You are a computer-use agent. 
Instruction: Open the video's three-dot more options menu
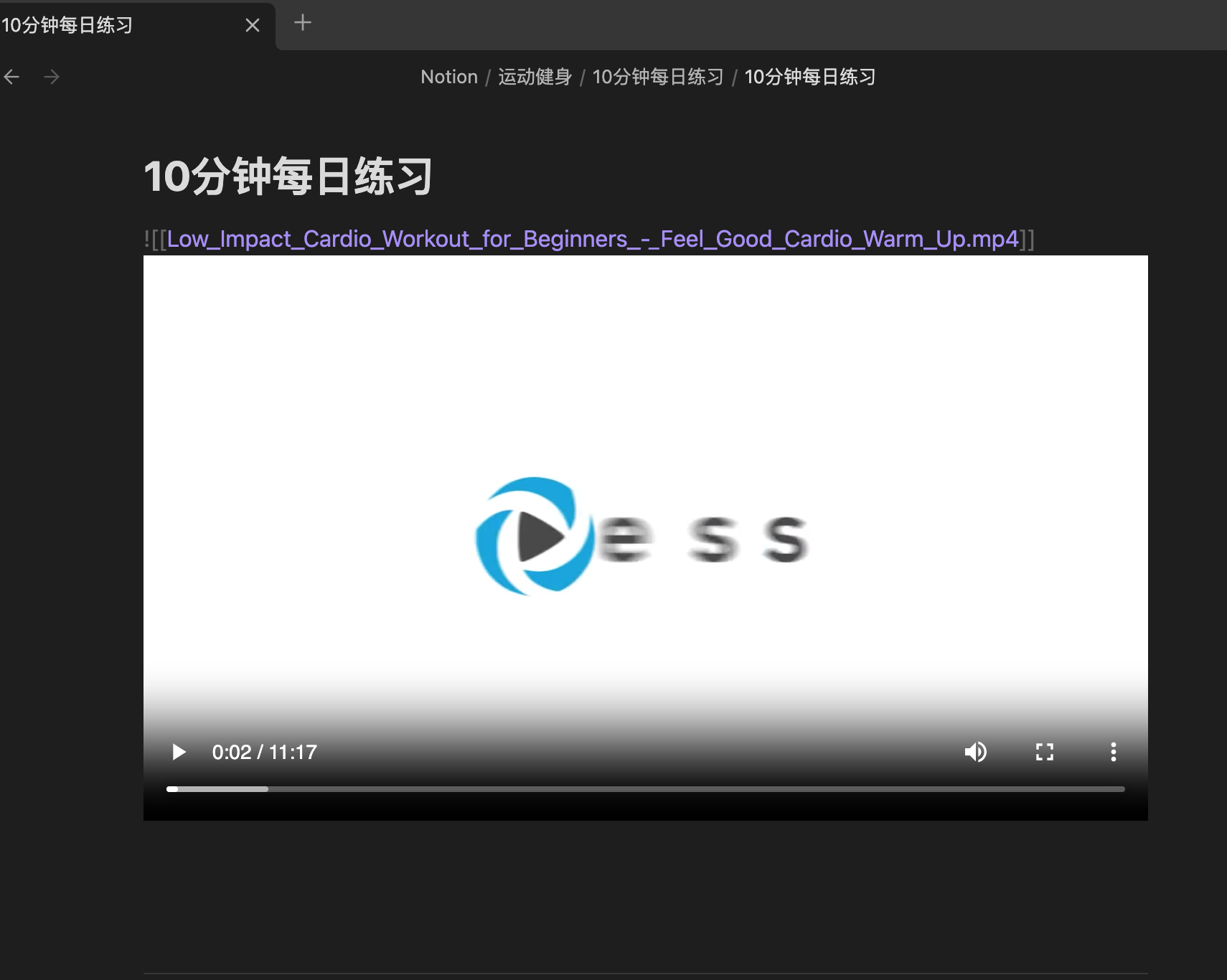(1113, 752)
